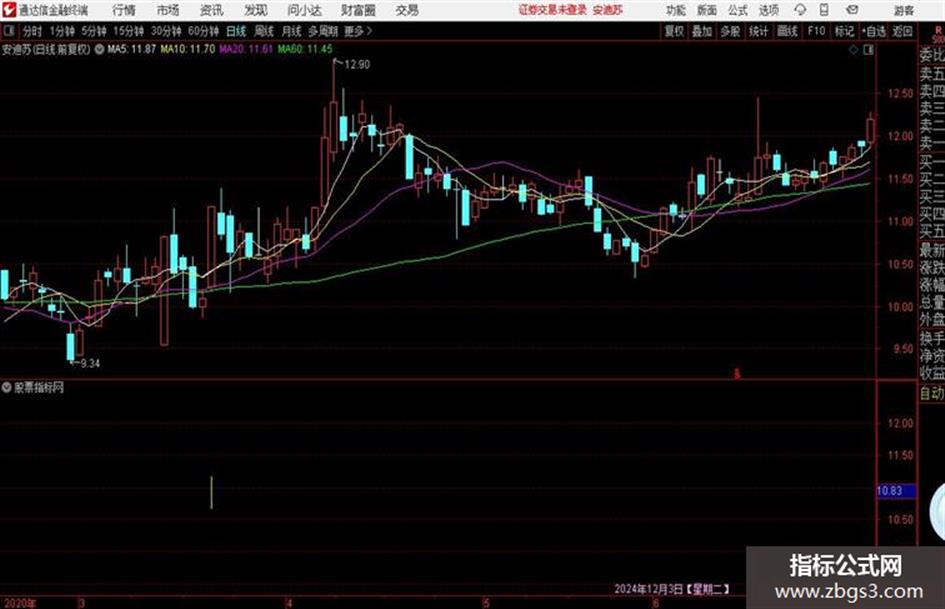Click the 股票指标网 sub-indicator label
Image resolution: width=945 pixels, height=609 pixels.
pyautogui.click(x=39, y=388)
